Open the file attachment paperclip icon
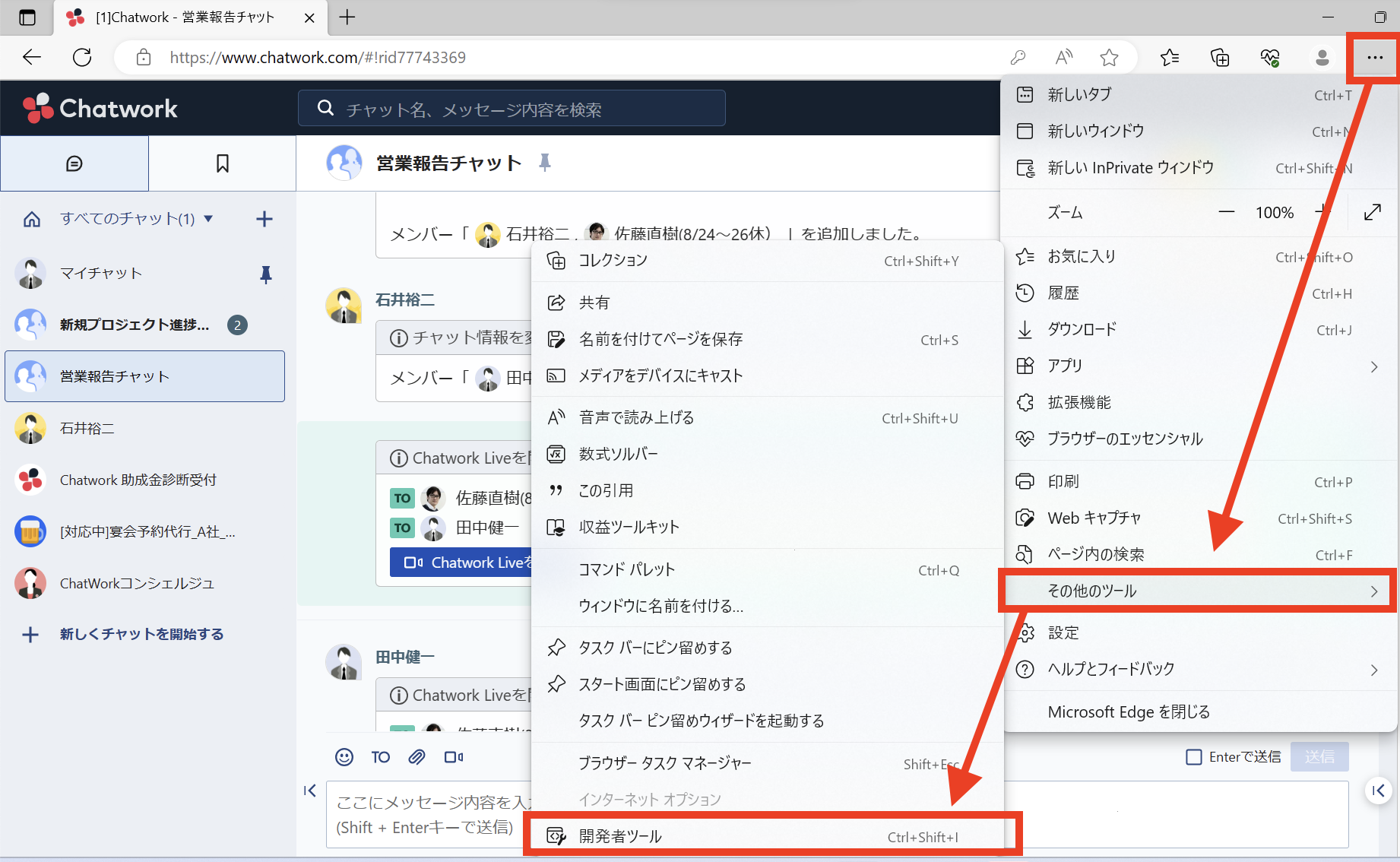 417,757
